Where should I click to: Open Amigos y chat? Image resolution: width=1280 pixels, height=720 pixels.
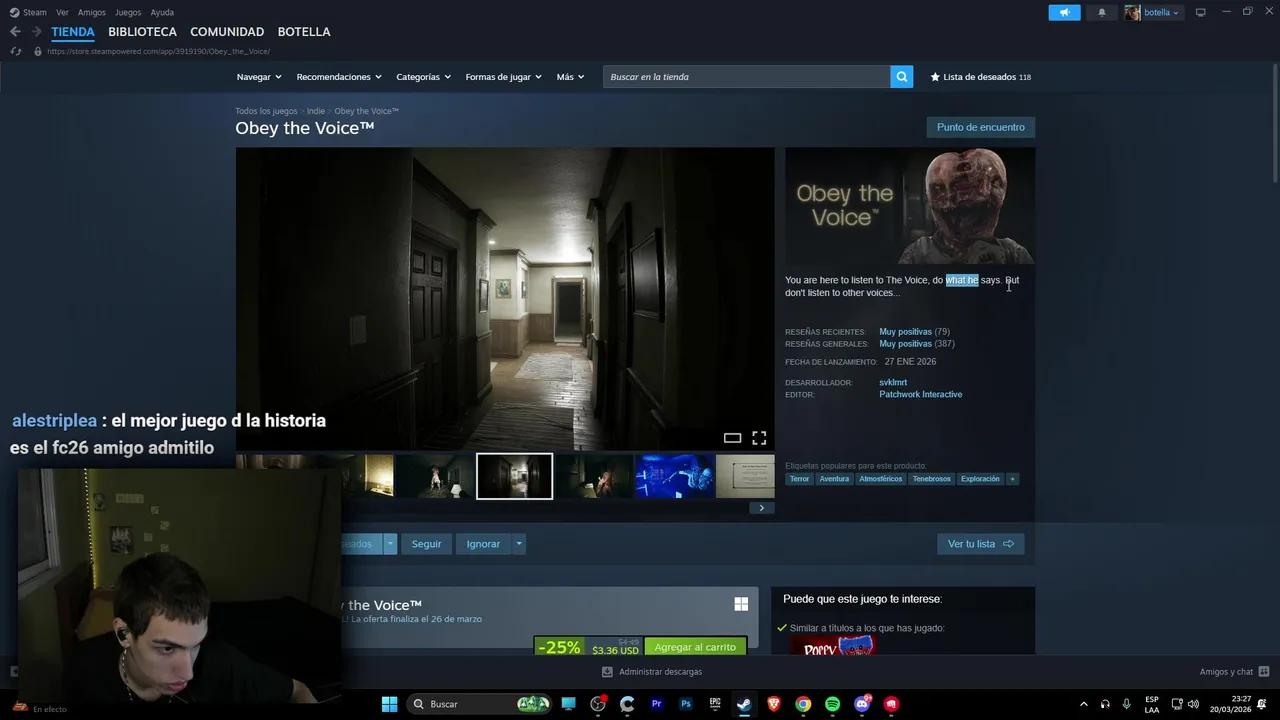1234,672
